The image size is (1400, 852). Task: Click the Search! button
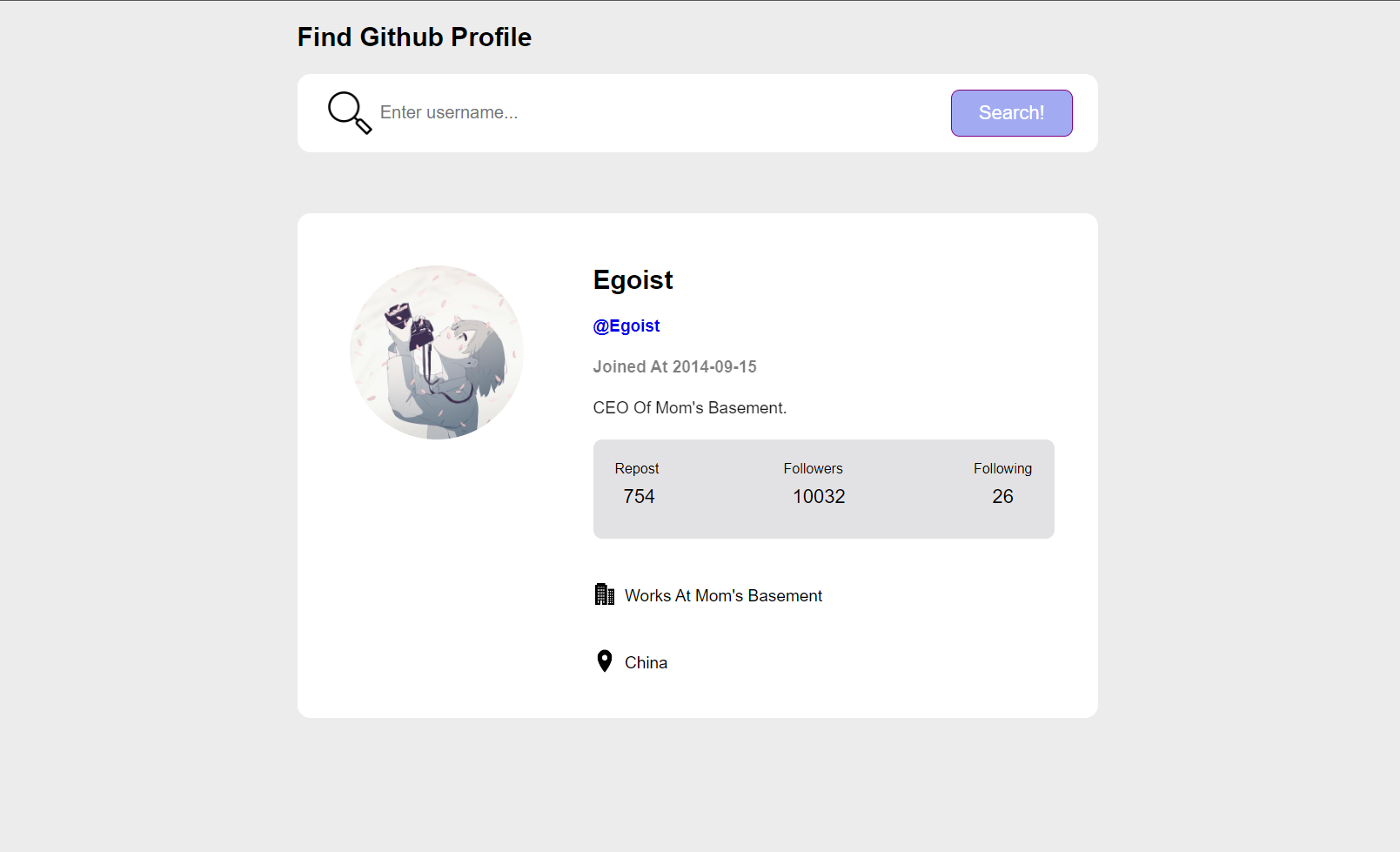click(x=1011, y=112)
